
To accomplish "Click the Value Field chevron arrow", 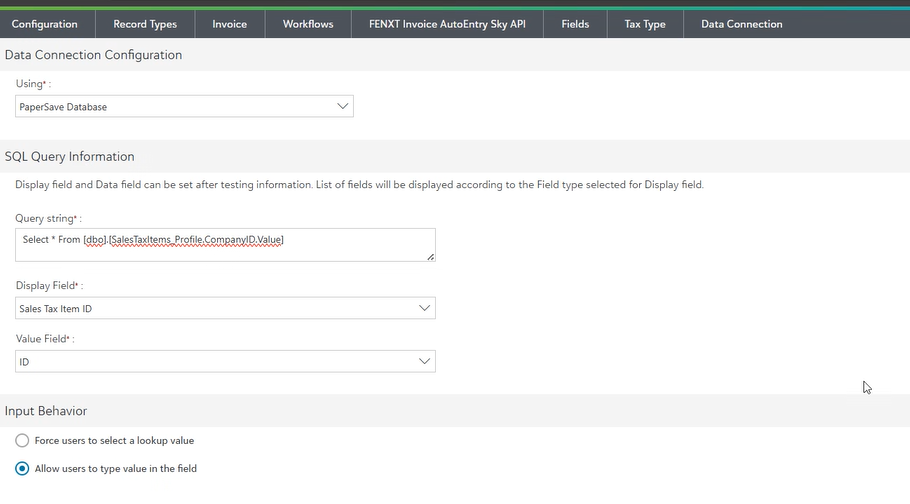I will pos(424,362).
